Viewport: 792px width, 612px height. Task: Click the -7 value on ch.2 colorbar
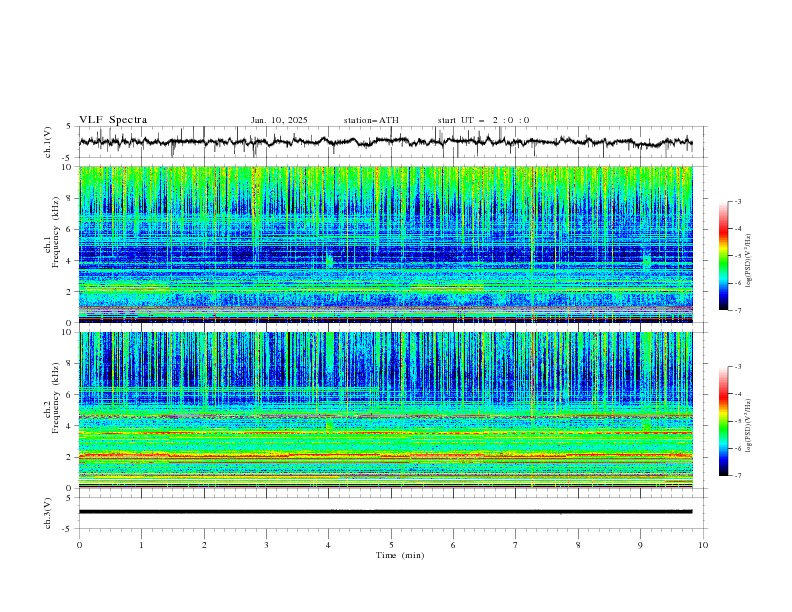point(737,475)
